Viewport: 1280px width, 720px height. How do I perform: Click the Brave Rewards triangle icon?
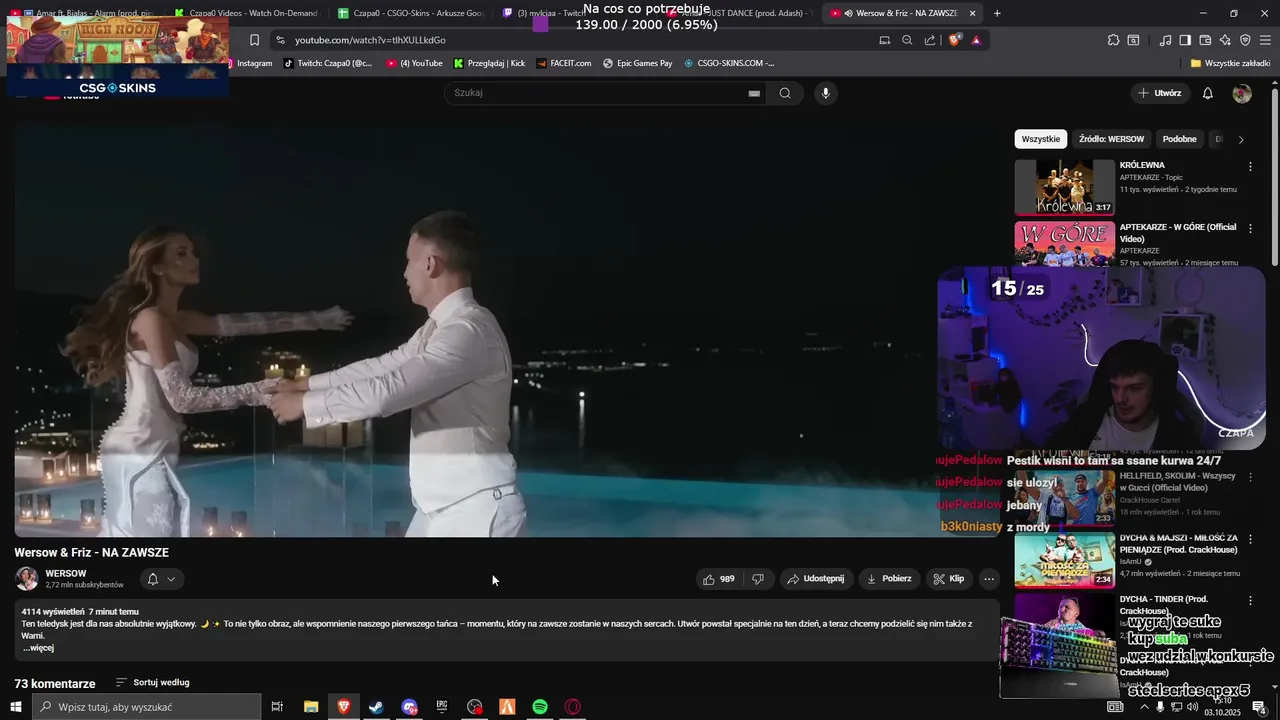pos(976,40)
